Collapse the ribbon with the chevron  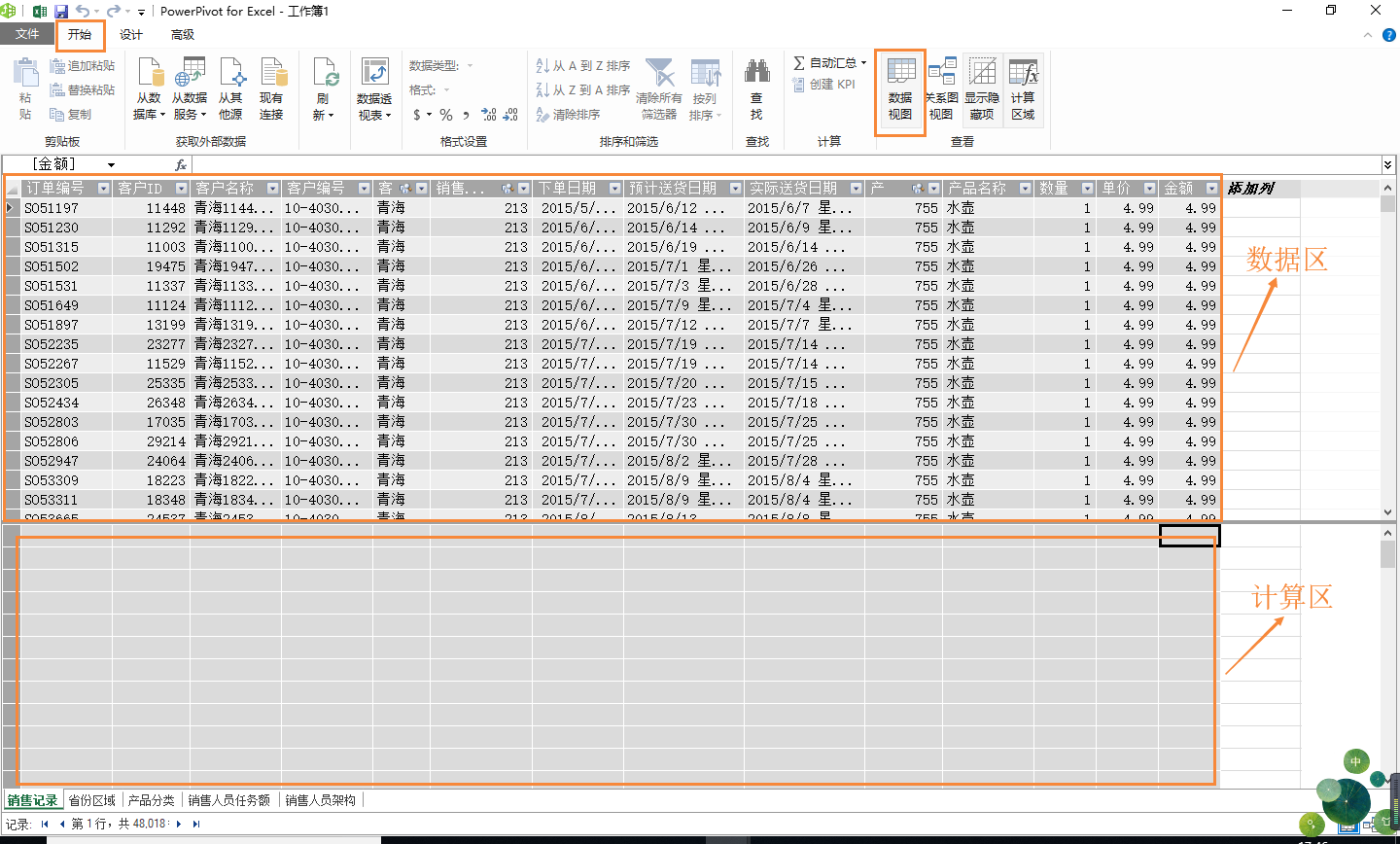click(1368, 35)
